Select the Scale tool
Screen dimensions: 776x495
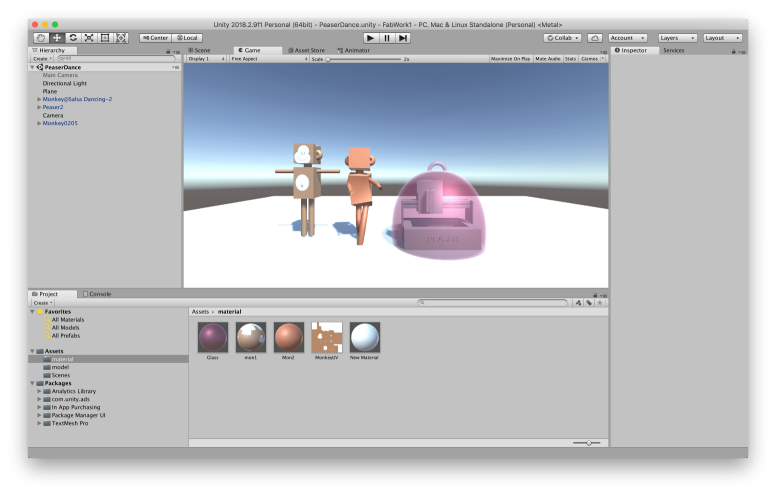tap(89, 38)
